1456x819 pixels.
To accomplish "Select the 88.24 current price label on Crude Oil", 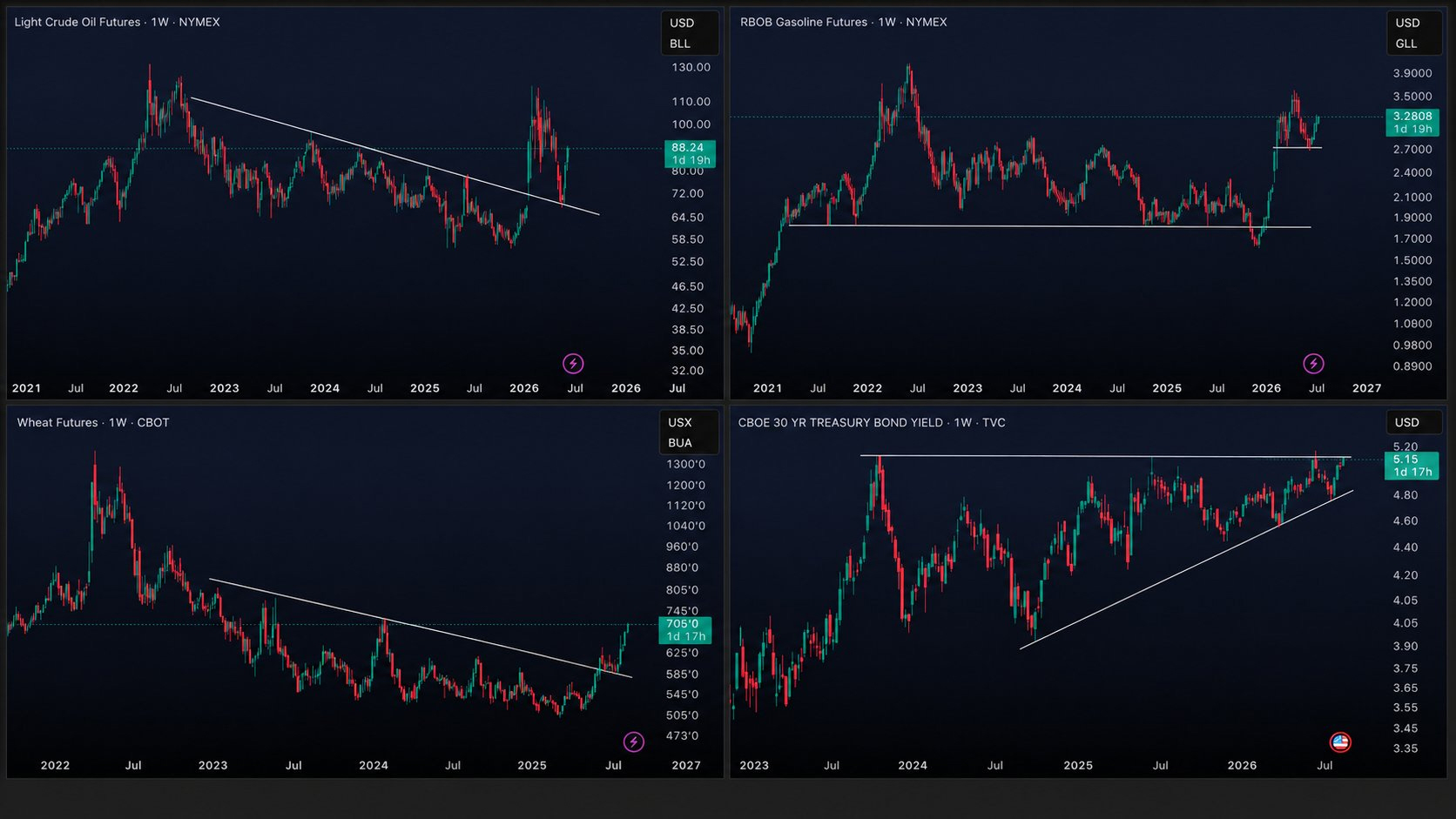I will click(x=690, y=154).
